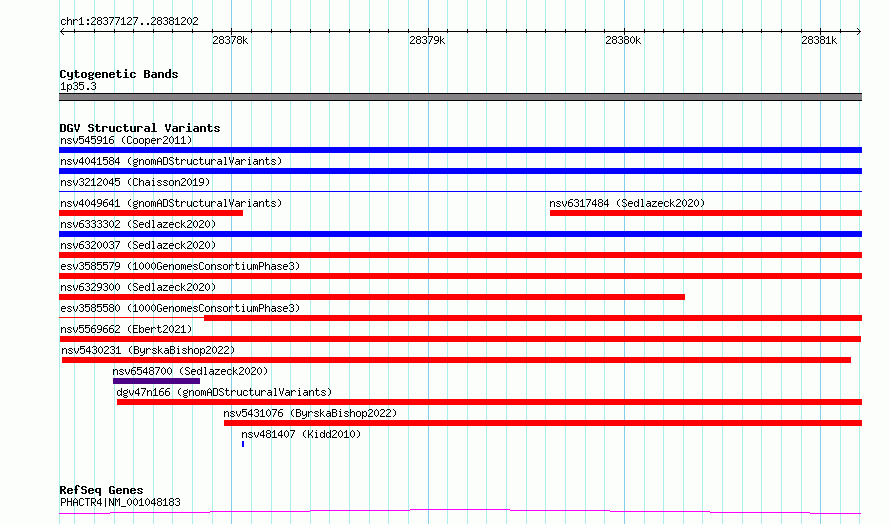Click the nsv5431076 (ByrskaBishop2022) label
This screenshot has width=890, height=524.
[x=310, y=413]
